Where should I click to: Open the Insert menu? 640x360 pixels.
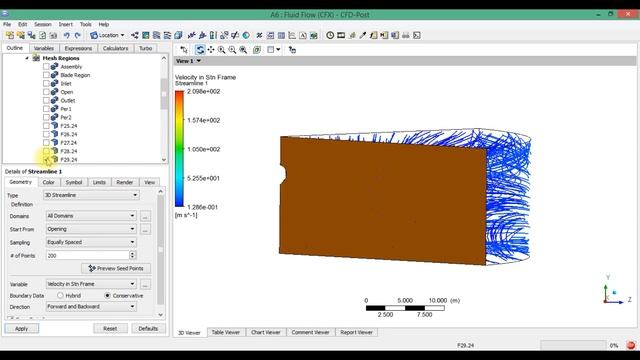pos(65,24)
